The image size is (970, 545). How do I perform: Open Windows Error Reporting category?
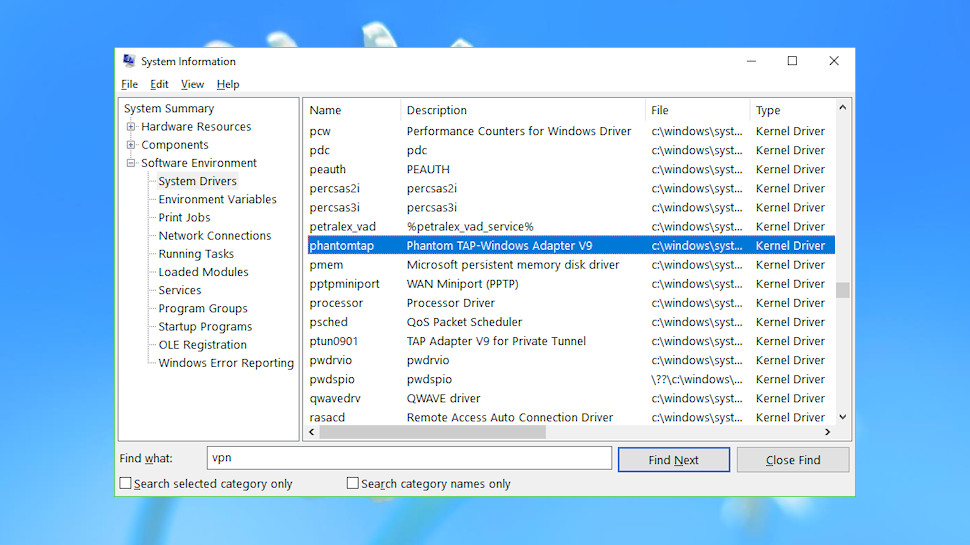[x=226, y=363]
